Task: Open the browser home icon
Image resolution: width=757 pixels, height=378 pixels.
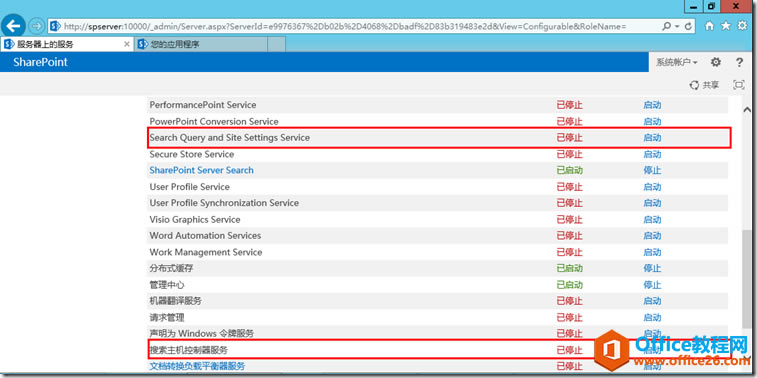Action: (709, 26)
